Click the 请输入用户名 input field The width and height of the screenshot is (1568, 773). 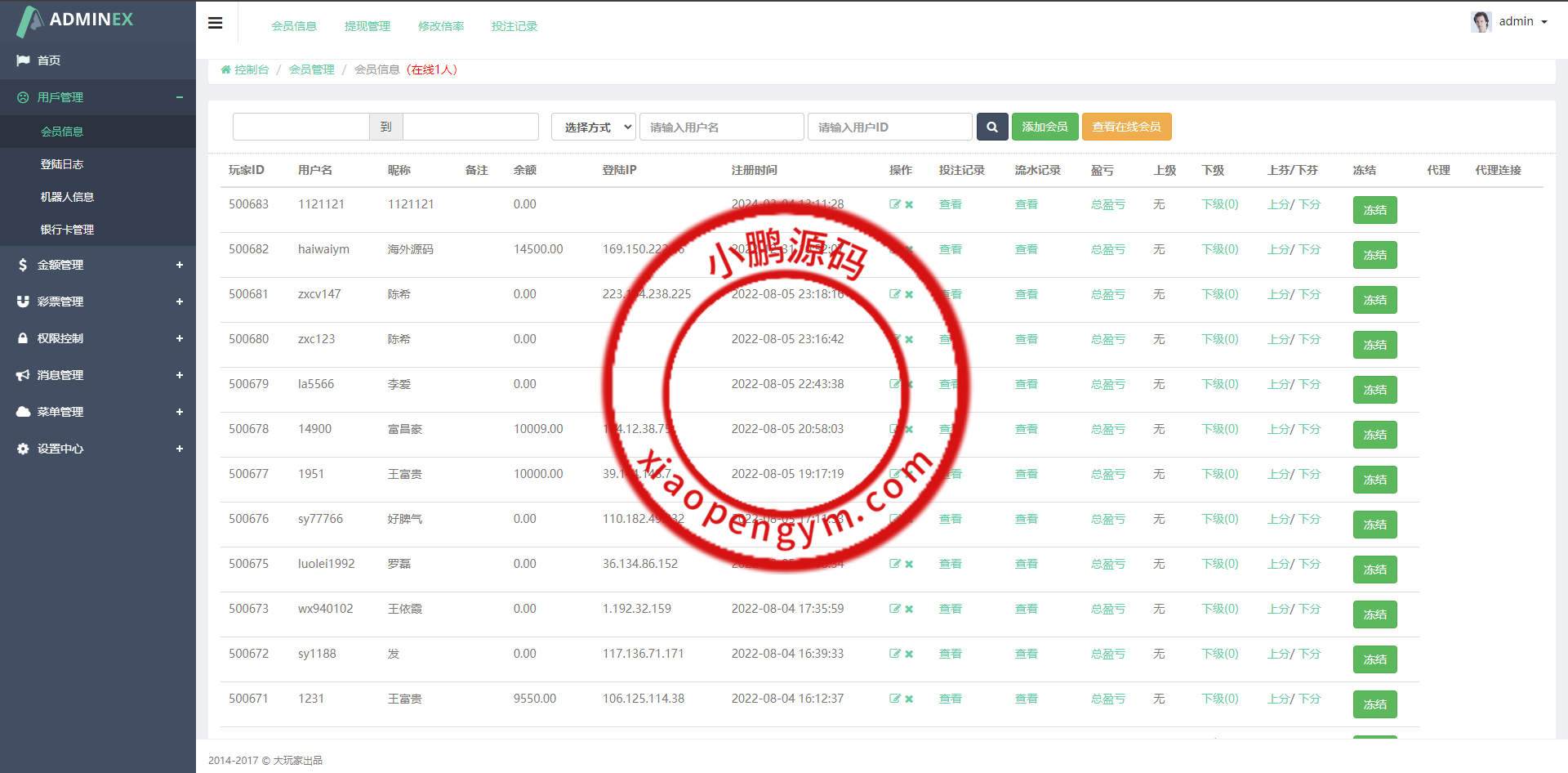coord(721,127)
